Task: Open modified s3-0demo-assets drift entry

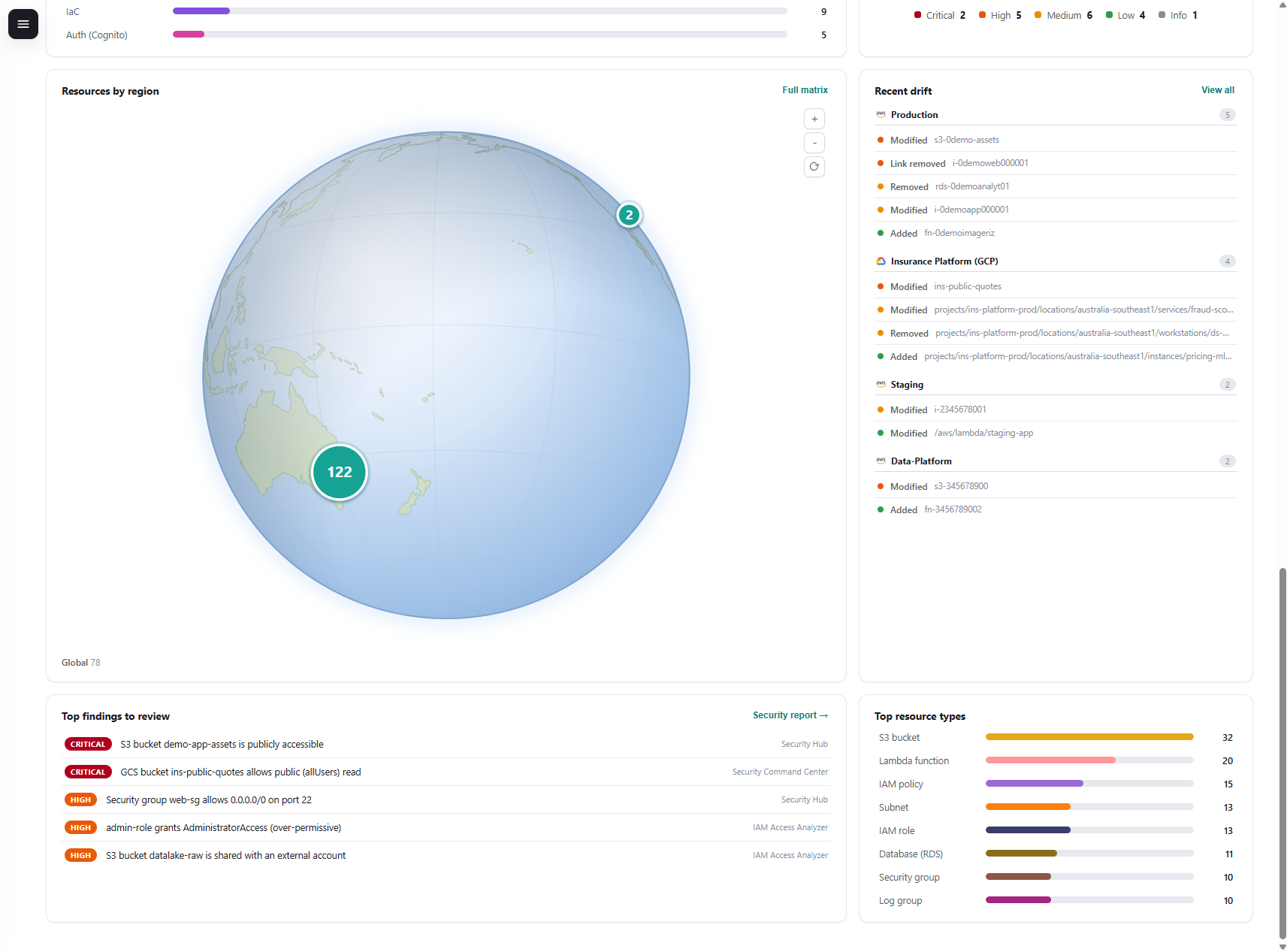Action: (x=1056, y=141)
